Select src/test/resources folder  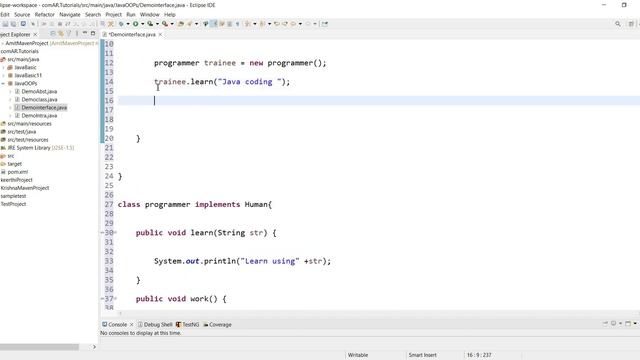28,140
